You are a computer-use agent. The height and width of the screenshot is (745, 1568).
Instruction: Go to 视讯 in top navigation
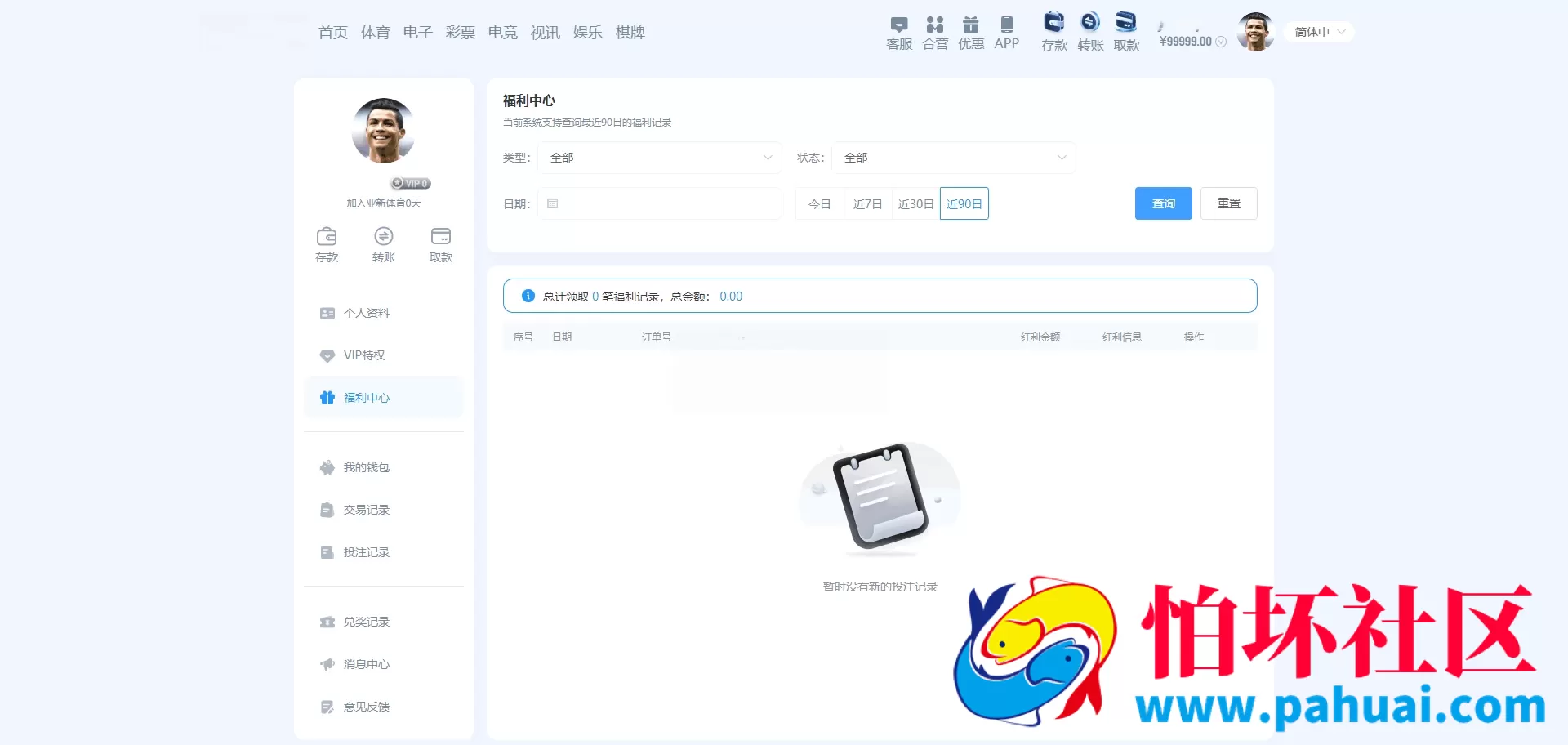(x=546, y=33)
